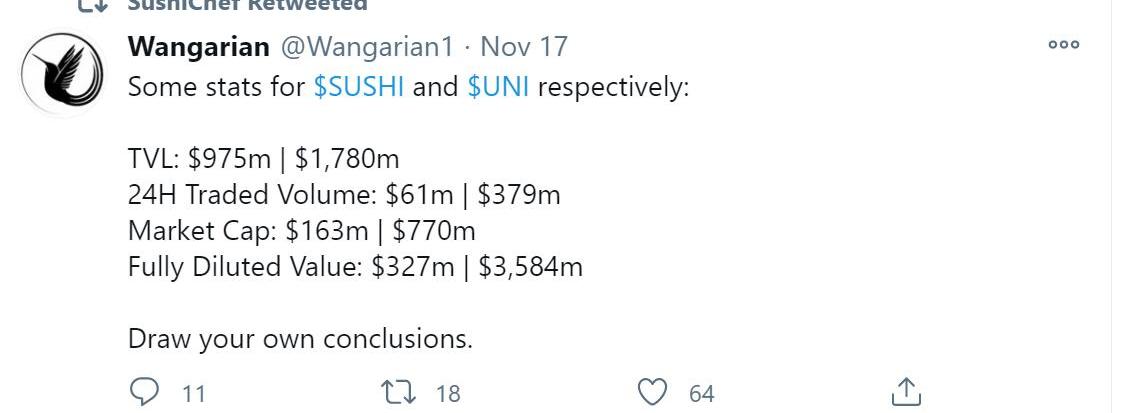Click the SushiChef Retweeted label

click(247, 5)
